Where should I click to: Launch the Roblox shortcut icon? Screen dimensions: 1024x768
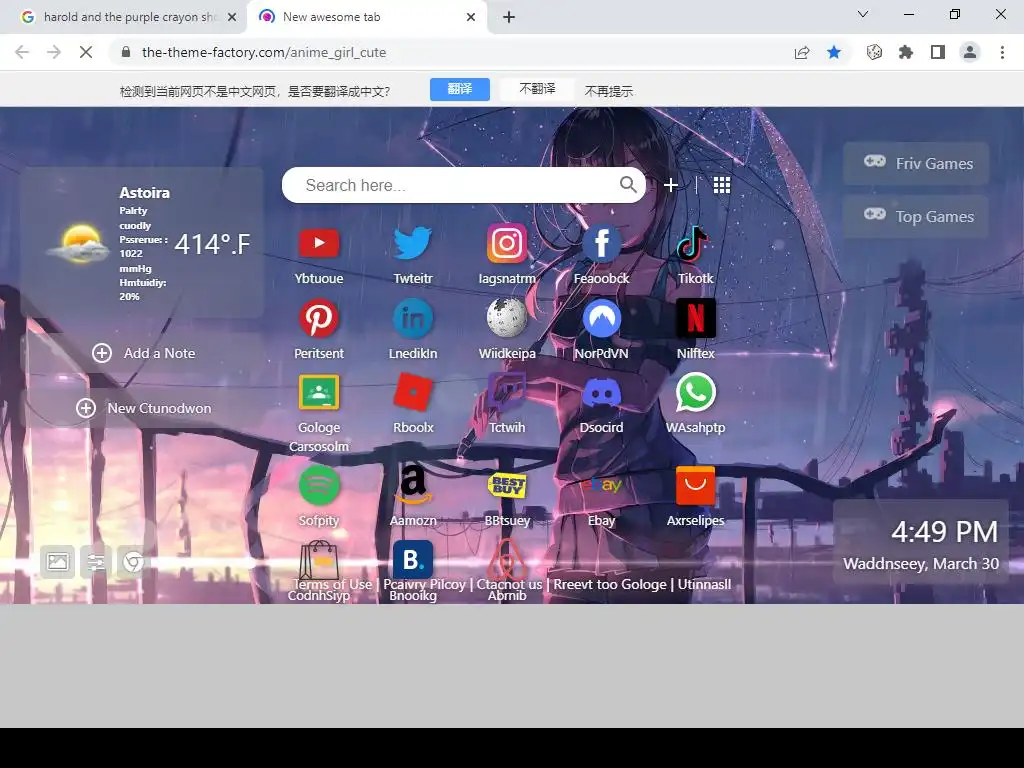pos(413,392)
